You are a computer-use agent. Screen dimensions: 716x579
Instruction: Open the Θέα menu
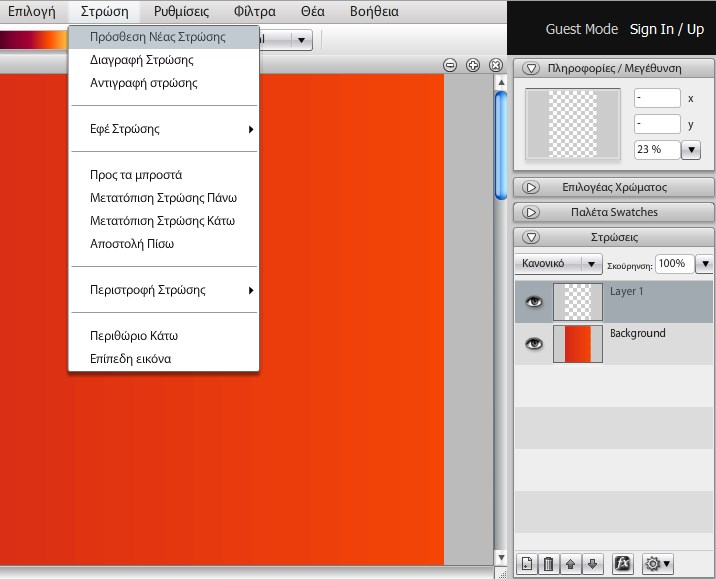[313, 11]
